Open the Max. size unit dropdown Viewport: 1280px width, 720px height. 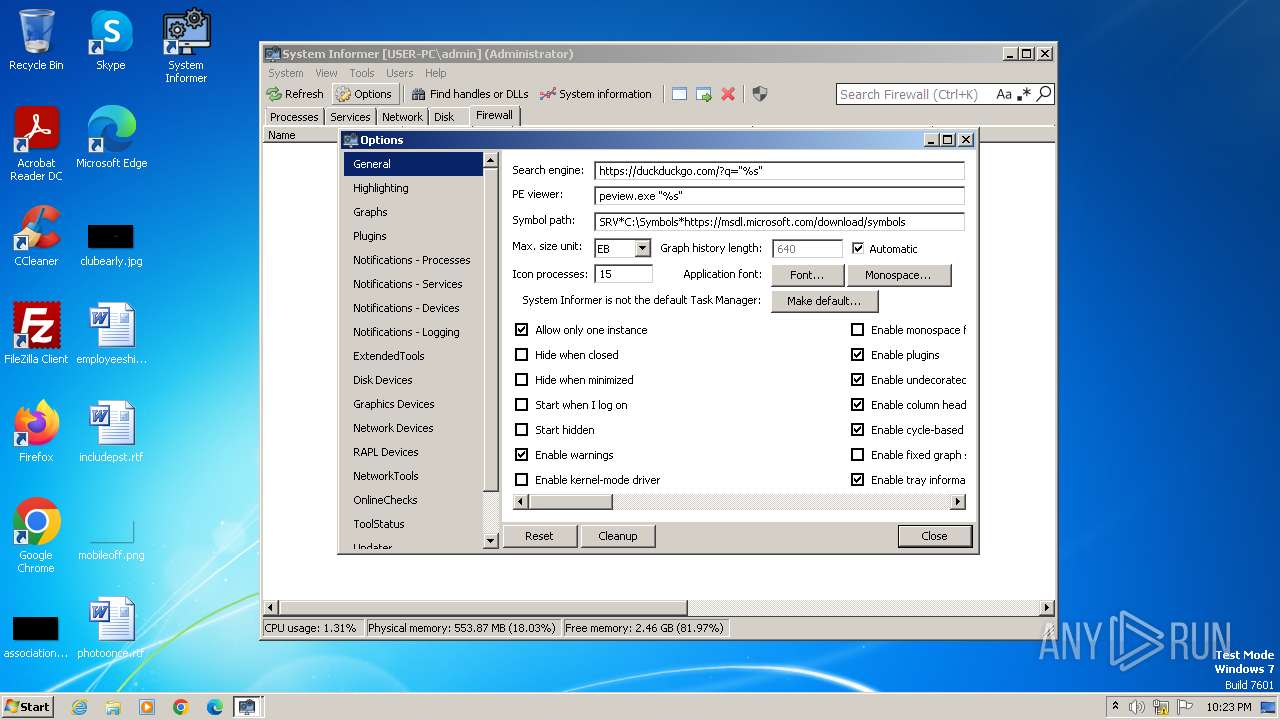[642, 248]
